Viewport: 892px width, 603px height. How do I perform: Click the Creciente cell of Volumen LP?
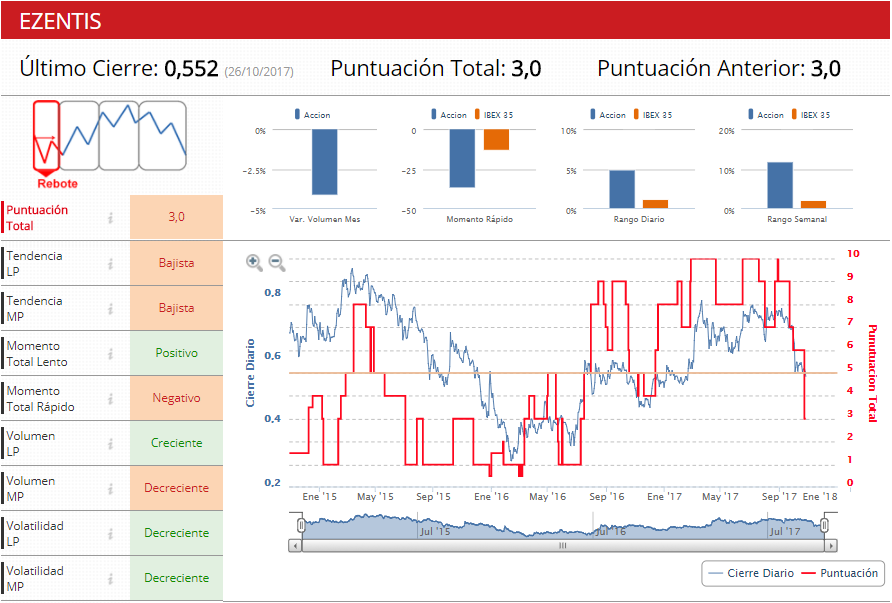coord(176,443)
